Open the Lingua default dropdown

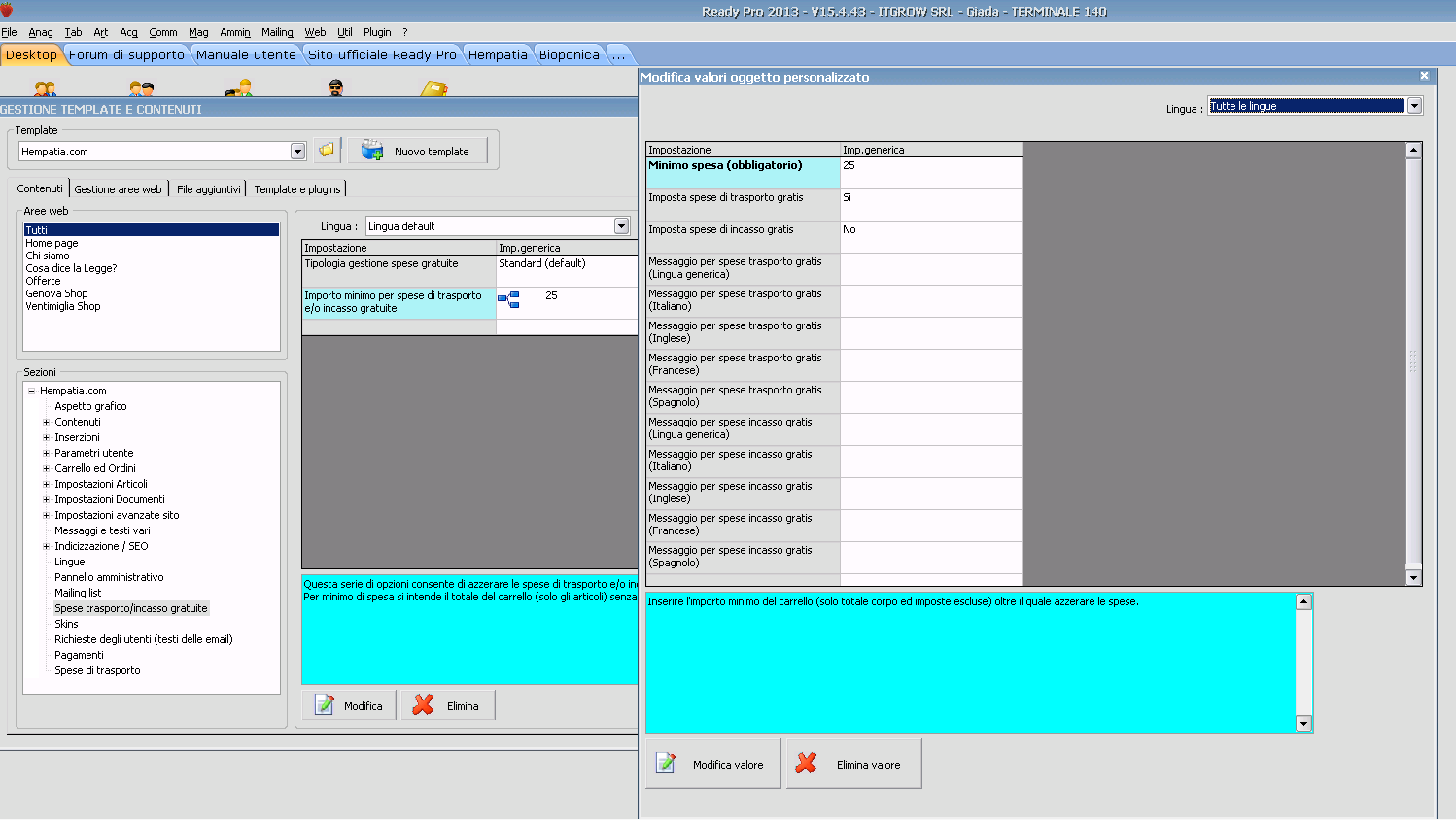click(x=622, y=226)
